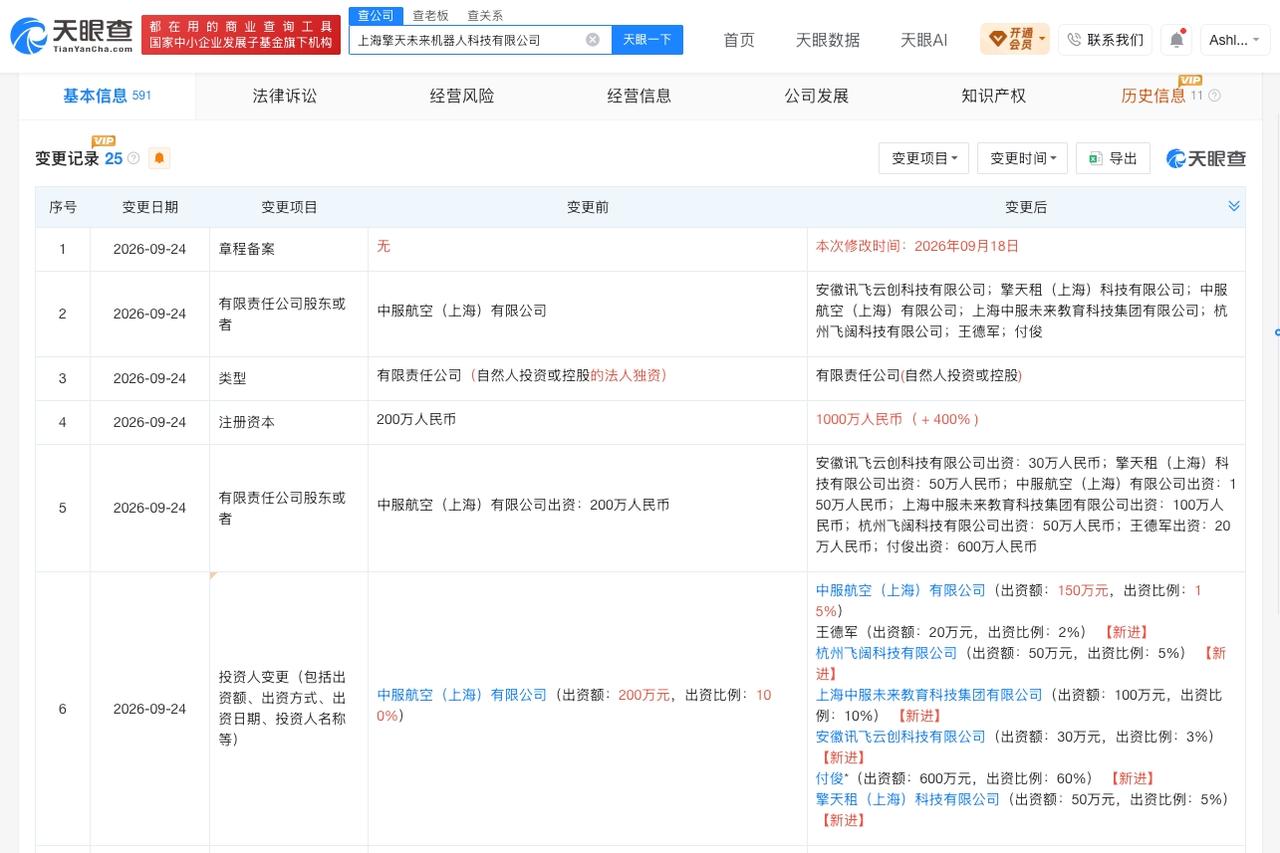Open the 上海中服未来教育科技集团有限公司 link in row 6
The width and height of the screenshot is (1280, 853).
click(929, 695)
